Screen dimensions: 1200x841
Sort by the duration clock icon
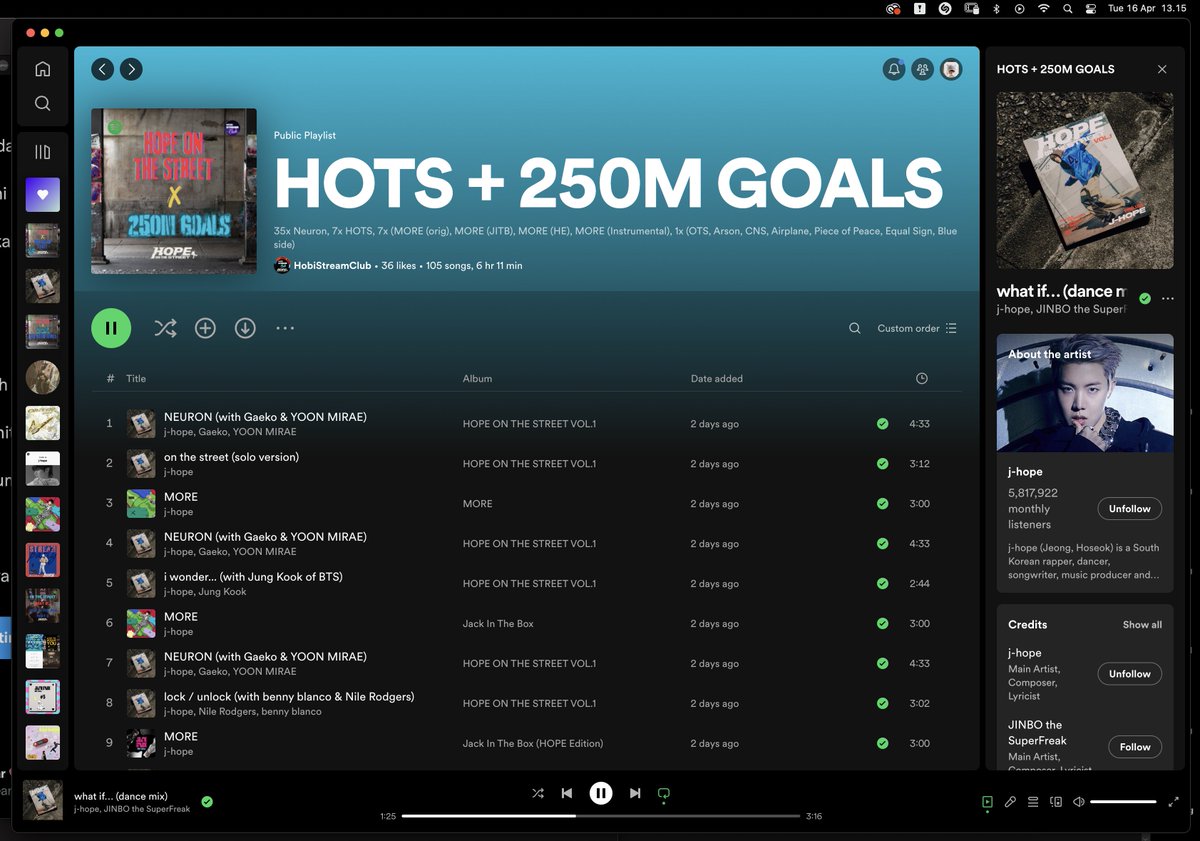coord(921,379)
